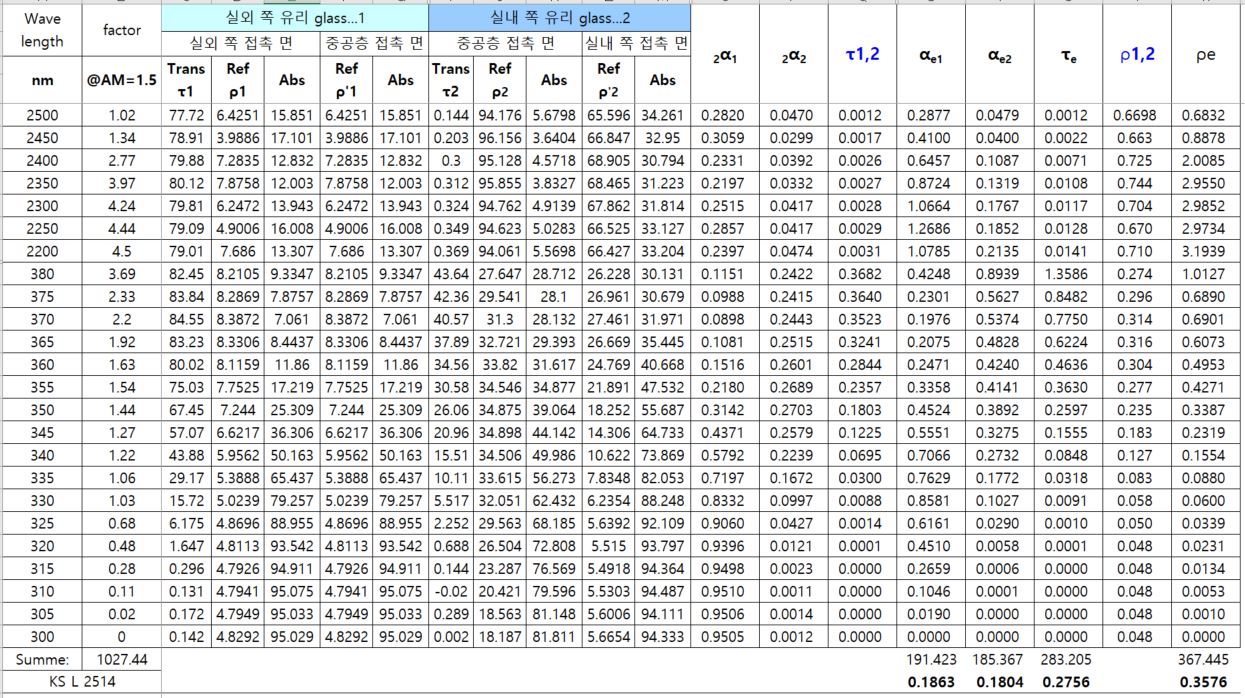The height and width of the screenshot is (698, 1245).
Task: Select wavelength cell '300'
Action: [x=41, y=636]
